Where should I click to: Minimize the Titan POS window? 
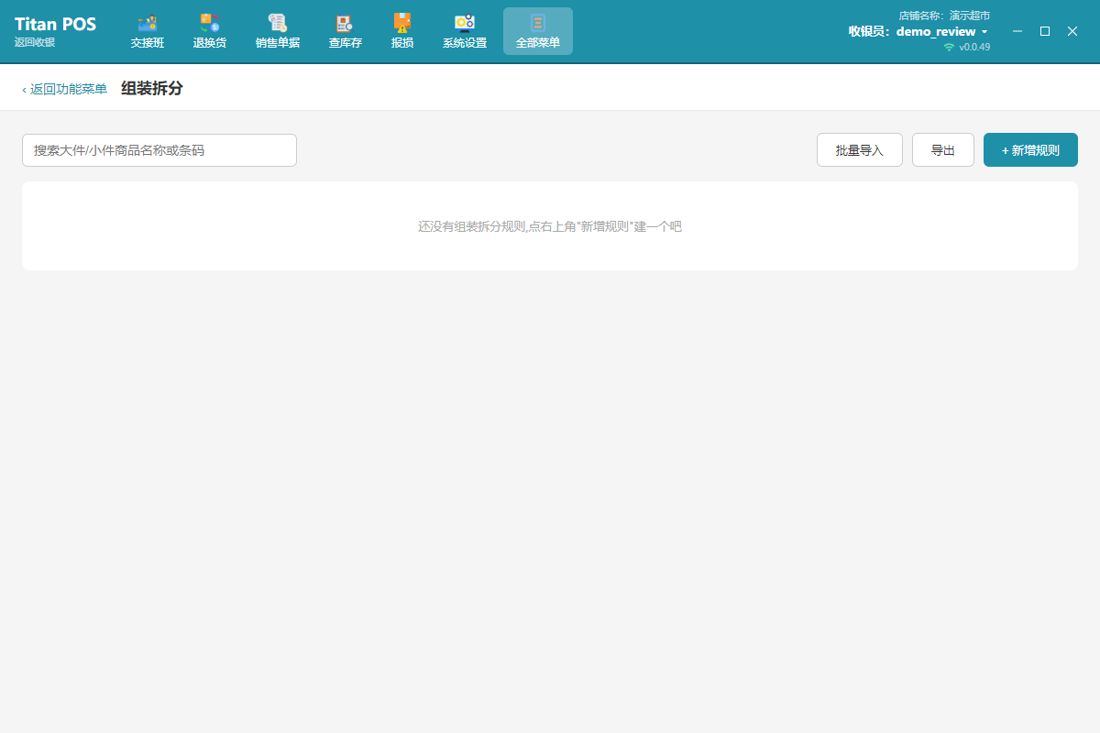(x=1017, y=31)
